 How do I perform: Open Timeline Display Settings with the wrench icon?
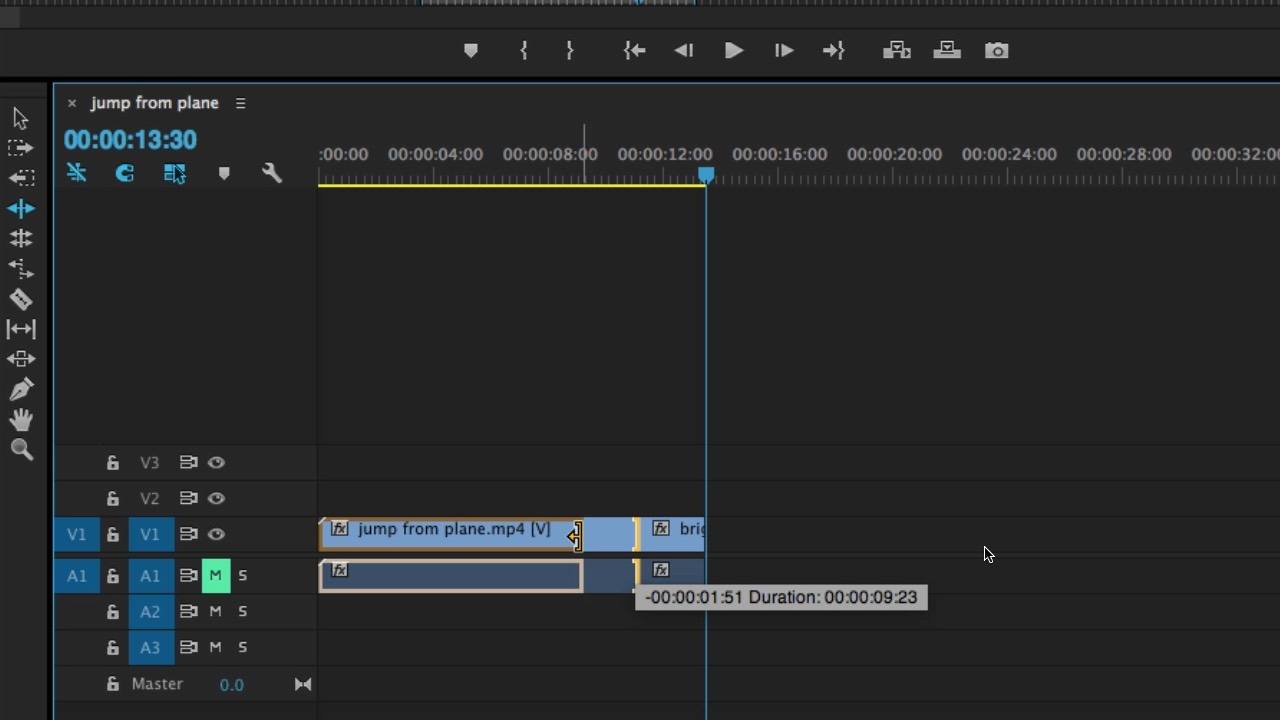[272, 173]
